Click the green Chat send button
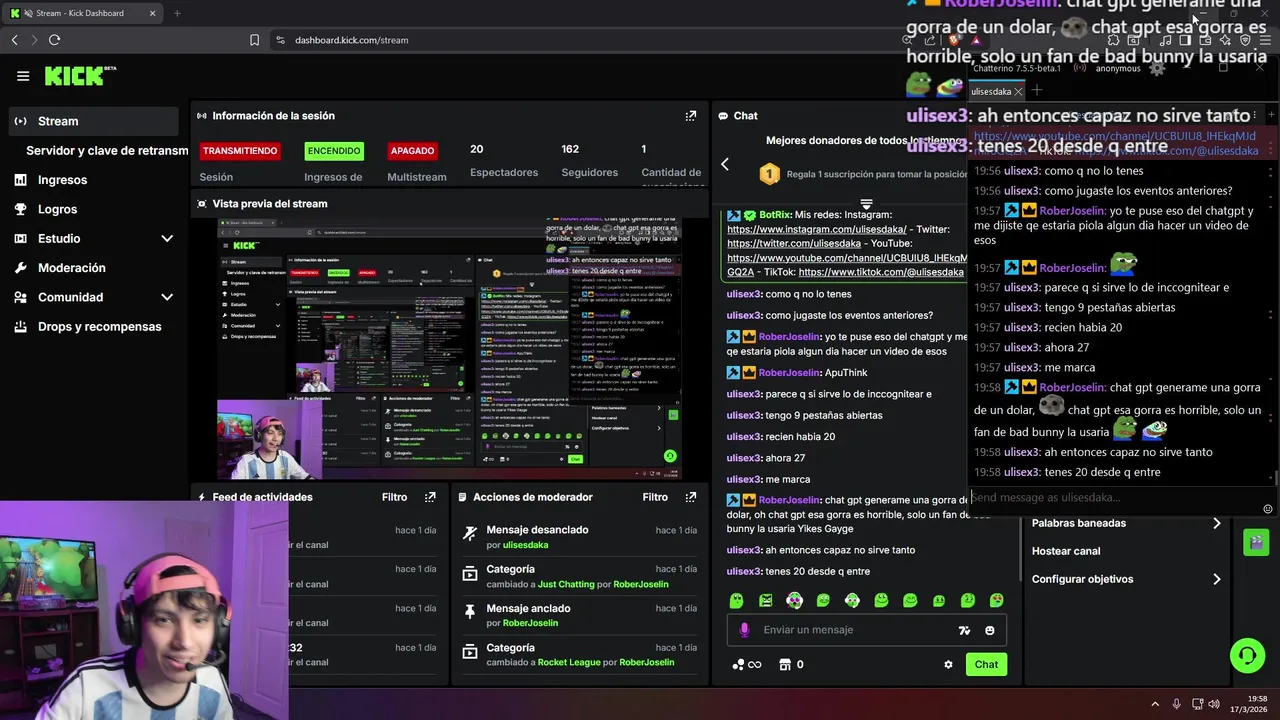 click(x=986, y=664)
